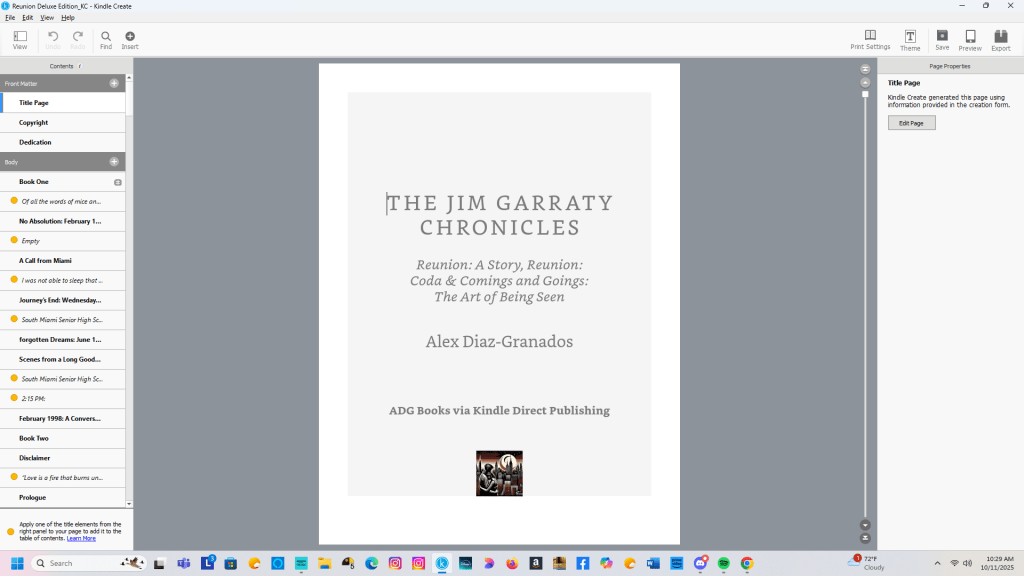Viewport: 1024px width, 576px height.
Task: Select the Copyright page in contents
Action: pos(34,123)
